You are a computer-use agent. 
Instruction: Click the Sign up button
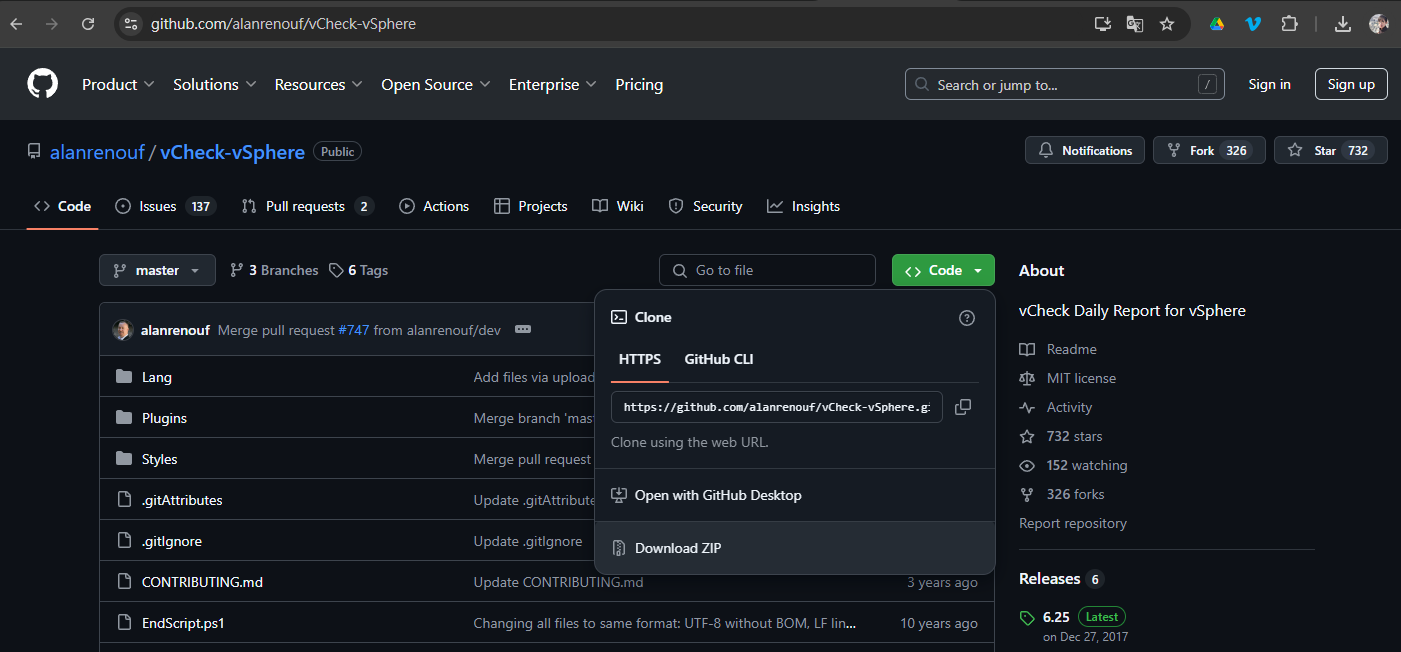(x=1351, y=85)
